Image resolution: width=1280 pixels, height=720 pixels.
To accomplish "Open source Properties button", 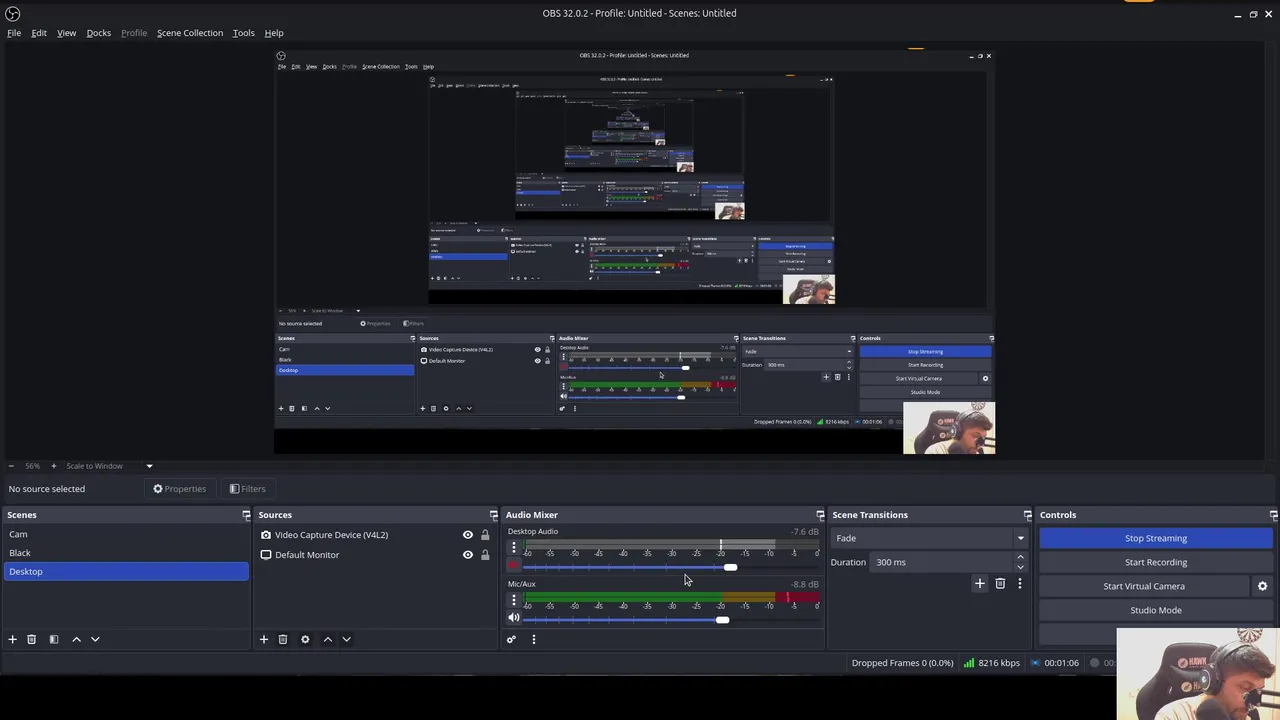I will pyautogui.click(x=180, y=489).
